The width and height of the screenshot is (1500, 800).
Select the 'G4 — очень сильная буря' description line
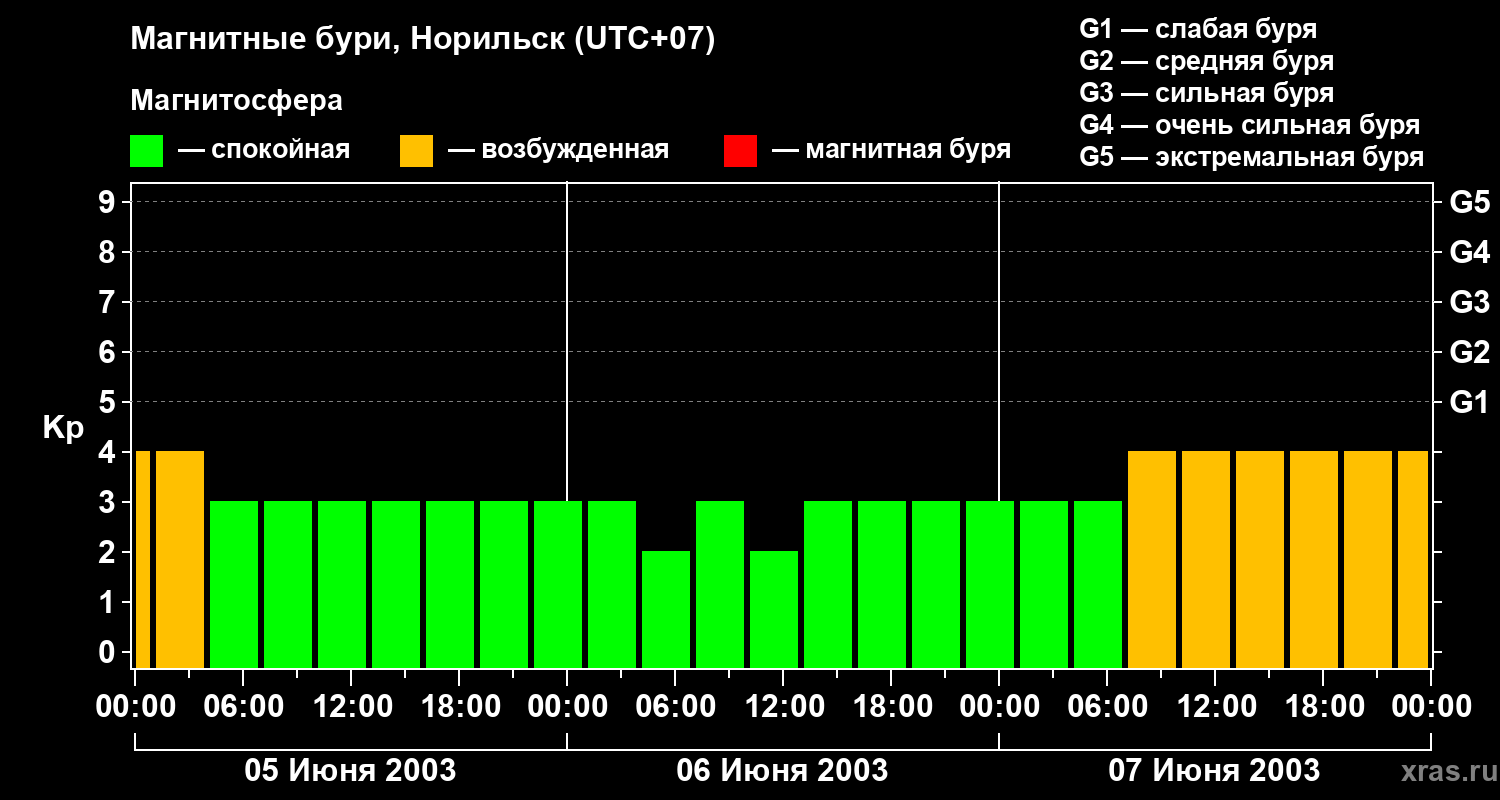point(1250,125)
